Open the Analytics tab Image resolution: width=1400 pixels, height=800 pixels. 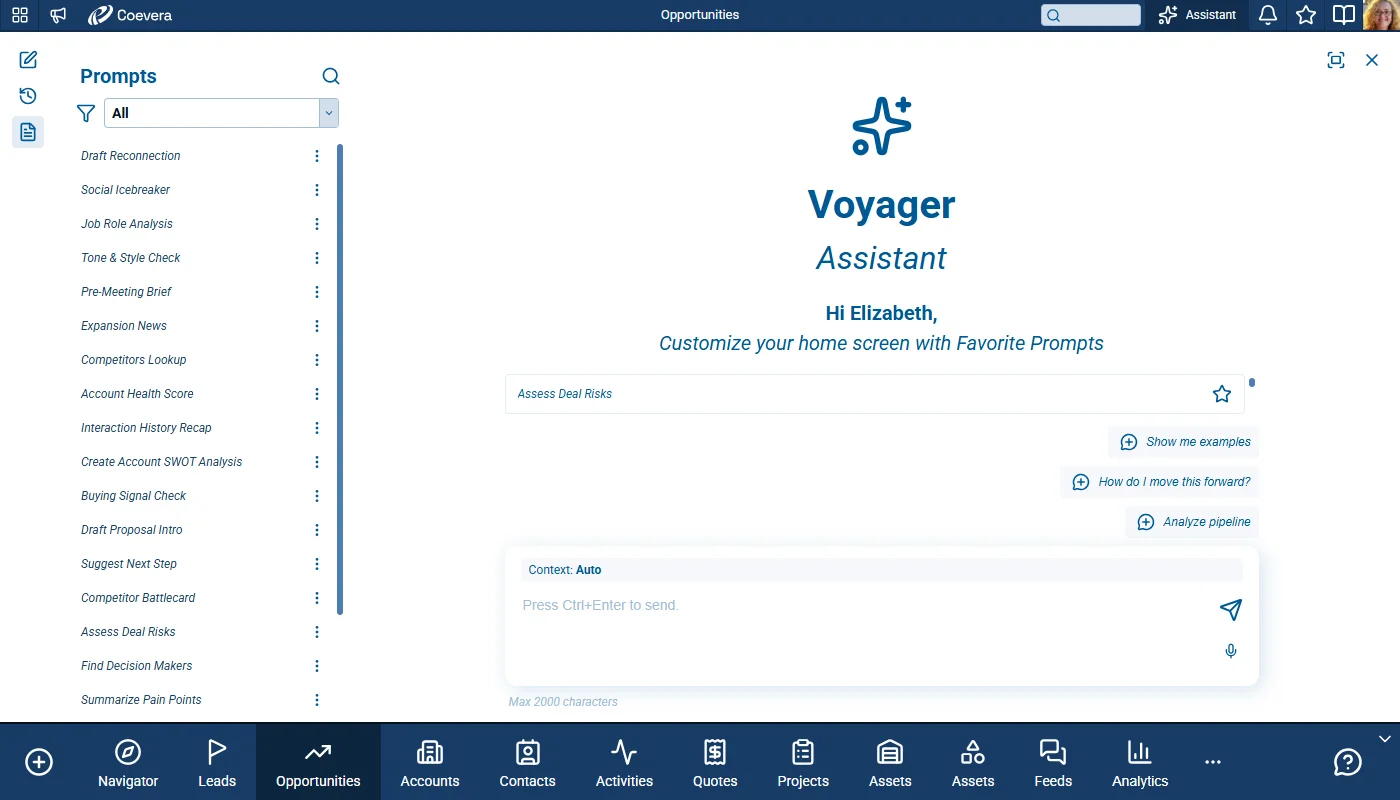point(1140,763)
